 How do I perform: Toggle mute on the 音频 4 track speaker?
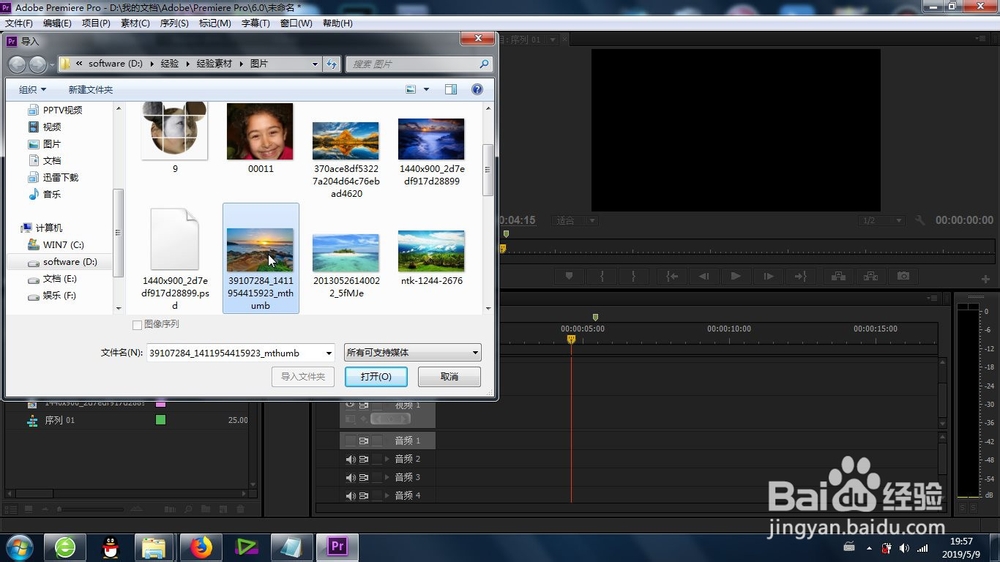coord(350,496)
